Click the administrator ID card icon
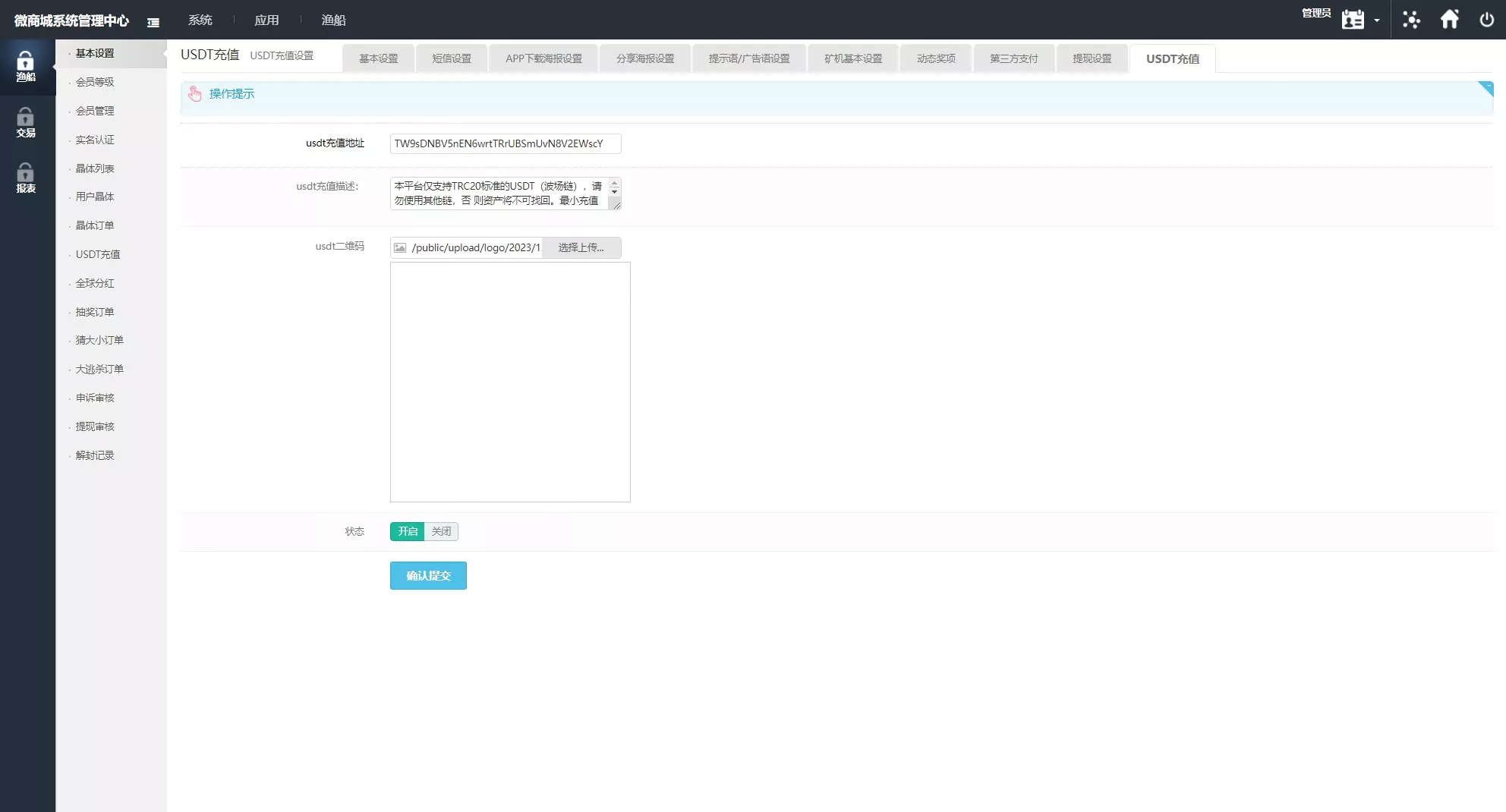Viewport: 1506px width, 812px height. pos(1353,20)
